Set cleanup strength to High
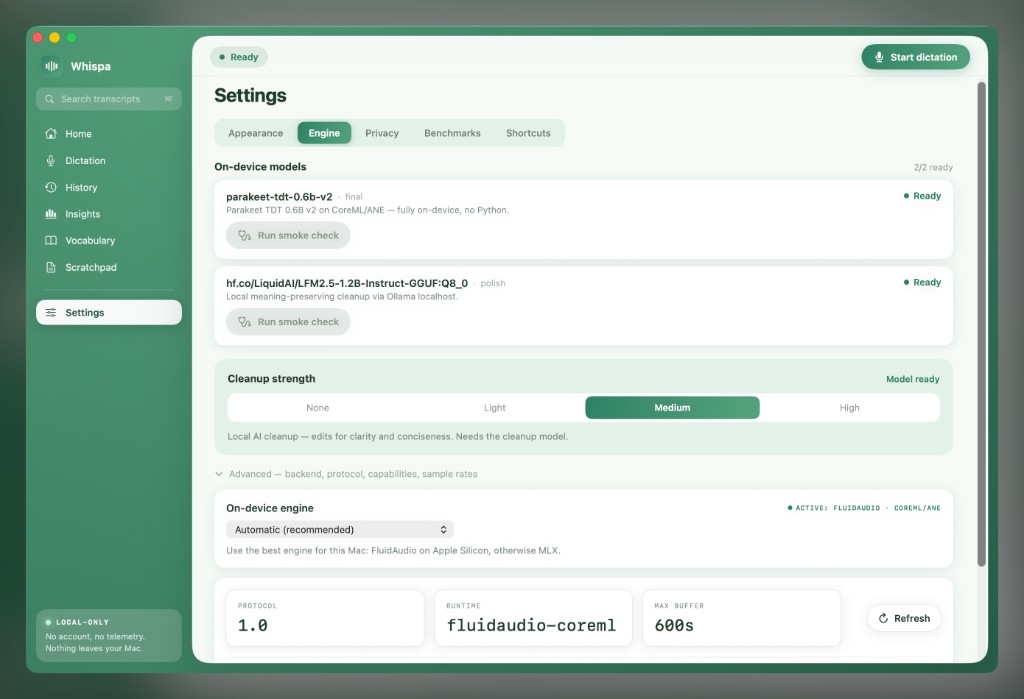Viewport: 1024px width, 699px height. [849, 408]
